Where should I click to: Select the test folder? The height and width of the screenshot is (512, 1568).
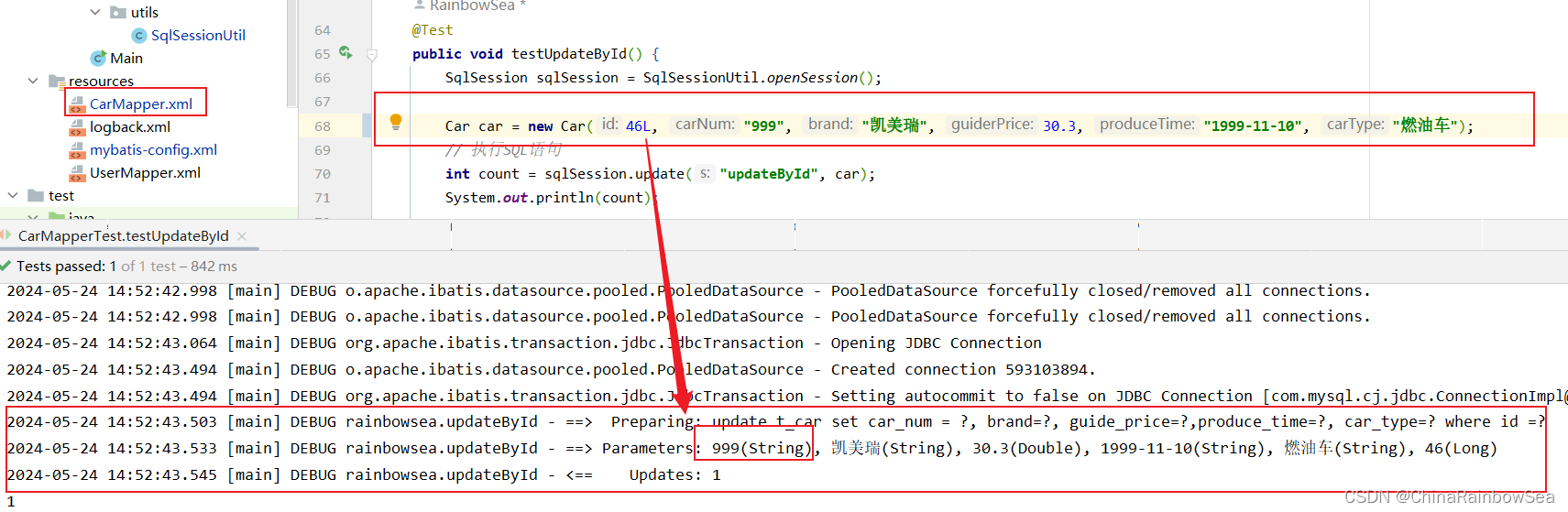(x=61, y=195)
